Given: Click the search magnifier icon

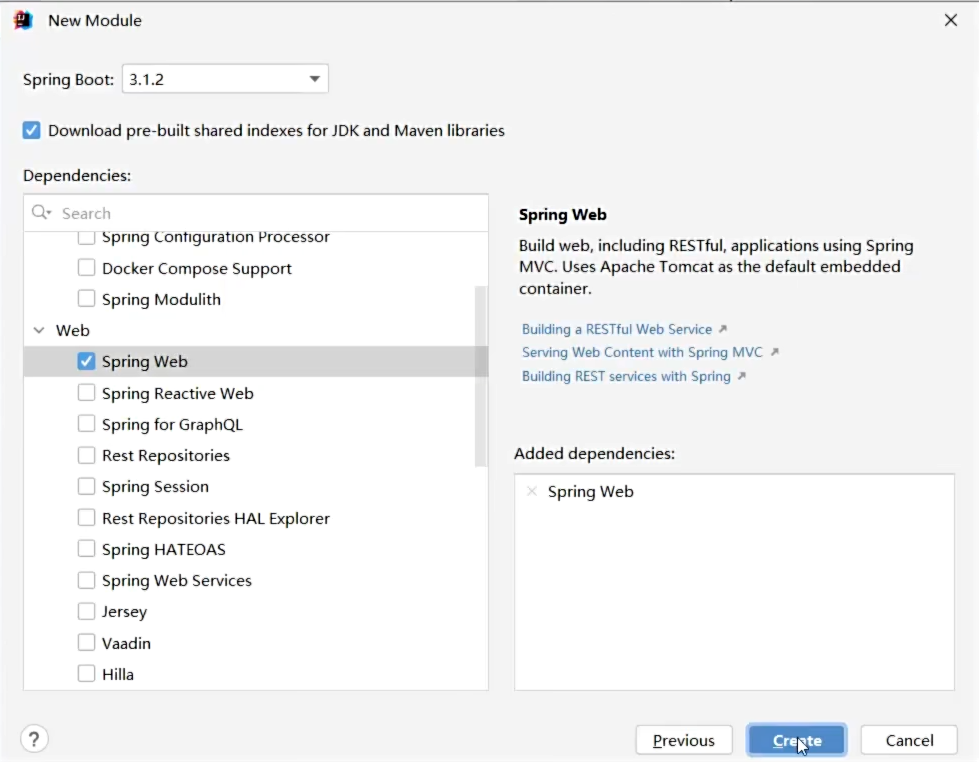Looking at the screenshot, I should 41,213.
